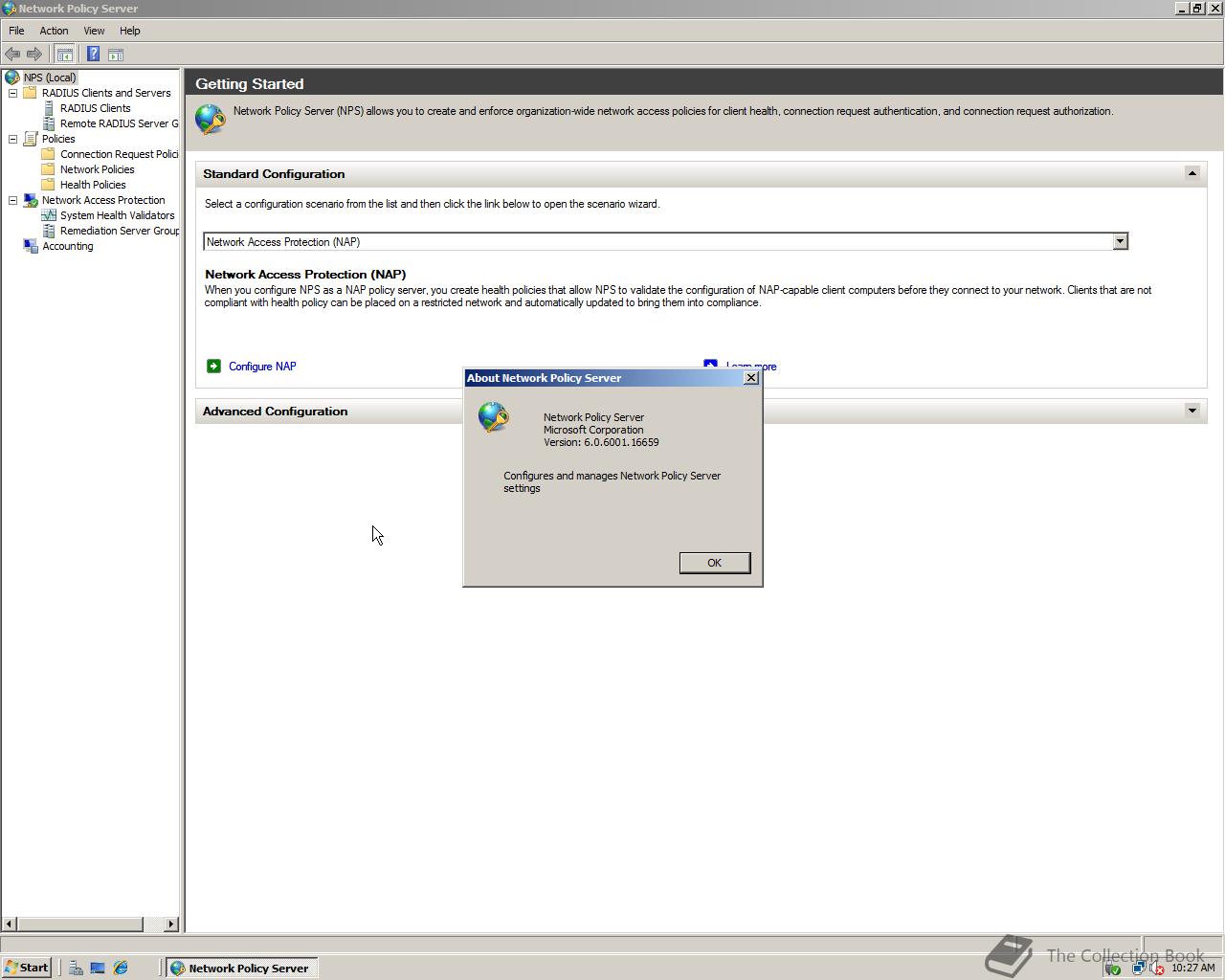
Task: Click the Remote RADIUS Server Groups icon
Action: [x=49, y=123]
